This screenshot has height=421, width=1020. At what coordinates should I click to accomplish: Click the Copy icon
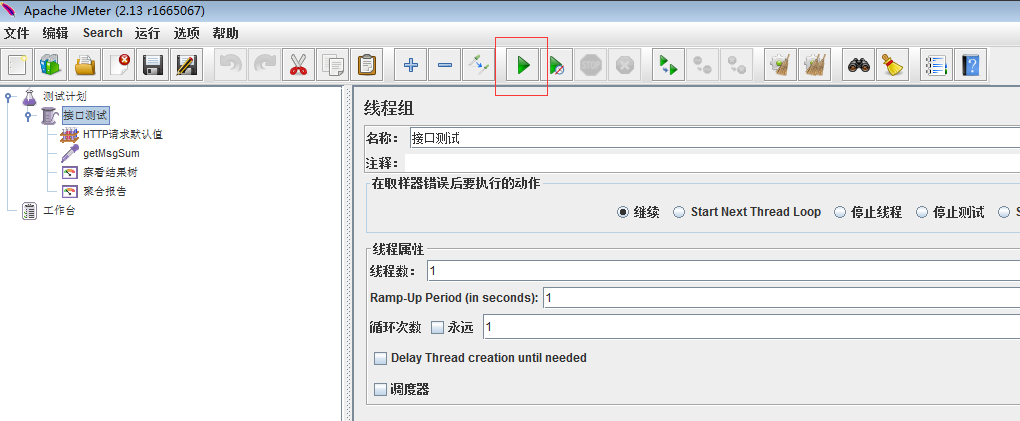click(x=332, y=65)
